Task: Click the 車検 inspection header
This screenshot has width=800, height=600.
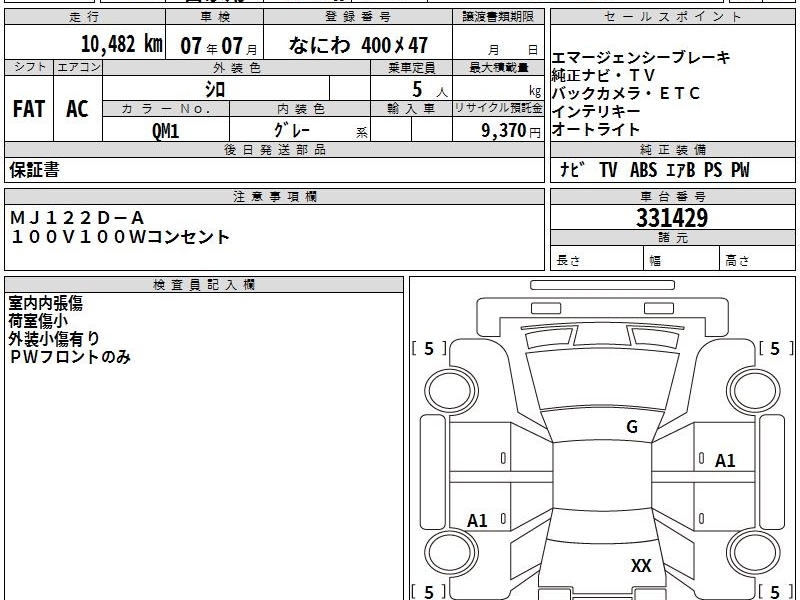Action: click(x=215, y=17)
